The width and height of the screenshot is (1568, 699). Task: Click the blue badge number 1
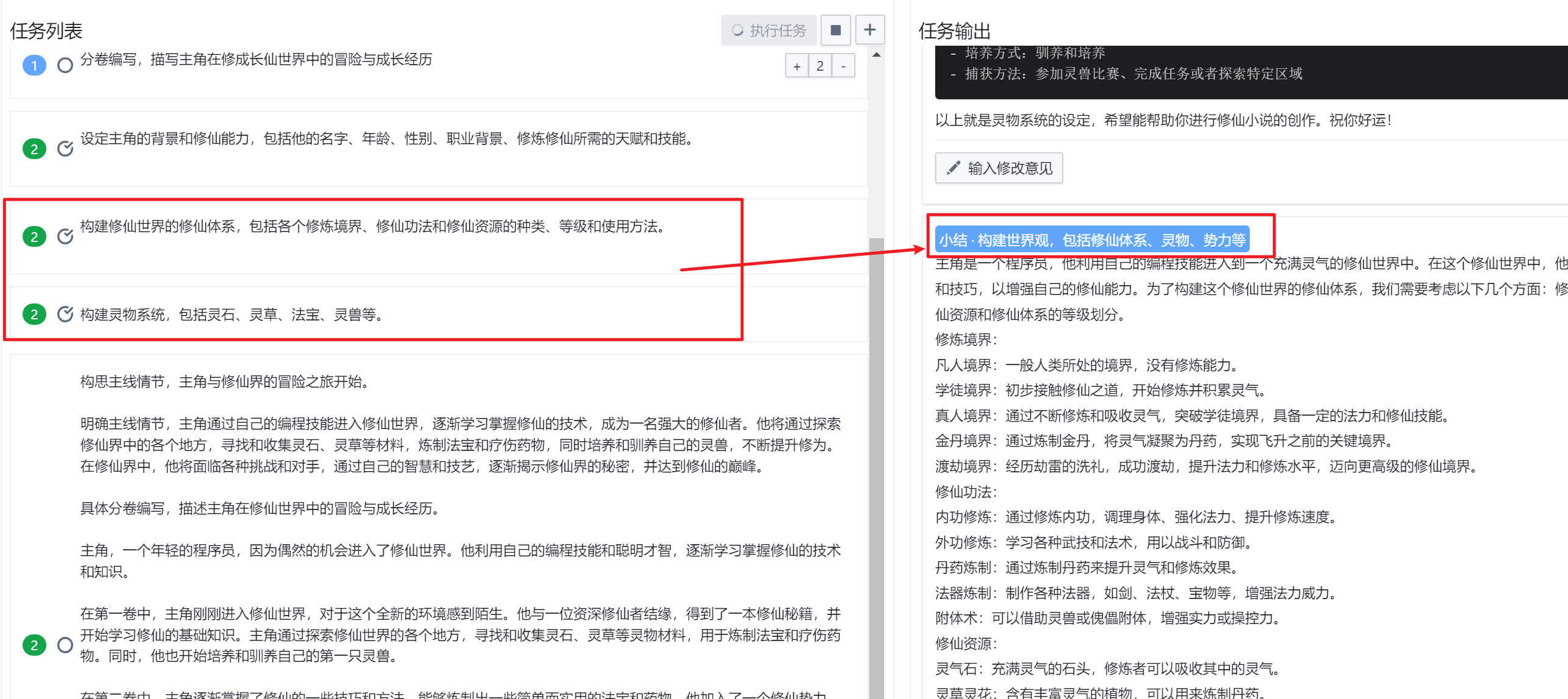point(34,65)
